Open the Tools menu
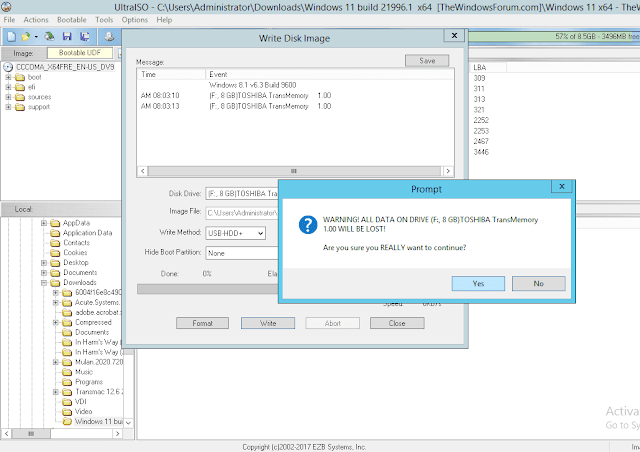The height and width of the screenshot is (452, 640). click(104, 20)
